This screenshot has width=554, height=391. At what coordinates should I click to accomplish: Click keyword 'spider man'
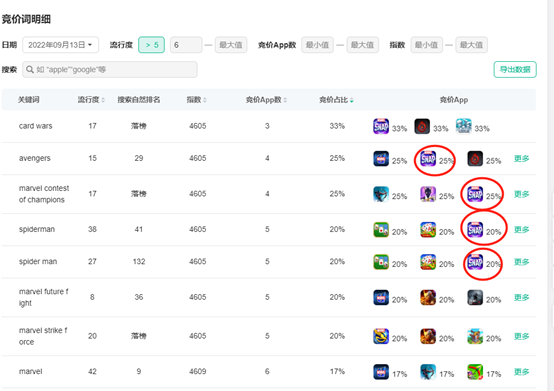[x=38, y=262]
